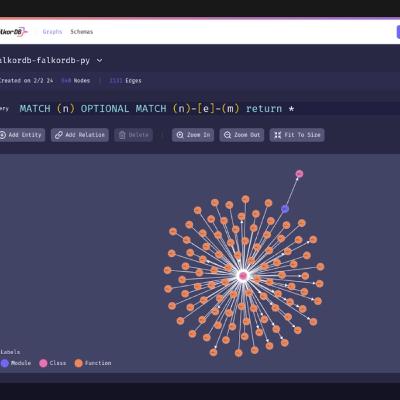
Task: Click the Zoom Out button
Action: [242, 135]
